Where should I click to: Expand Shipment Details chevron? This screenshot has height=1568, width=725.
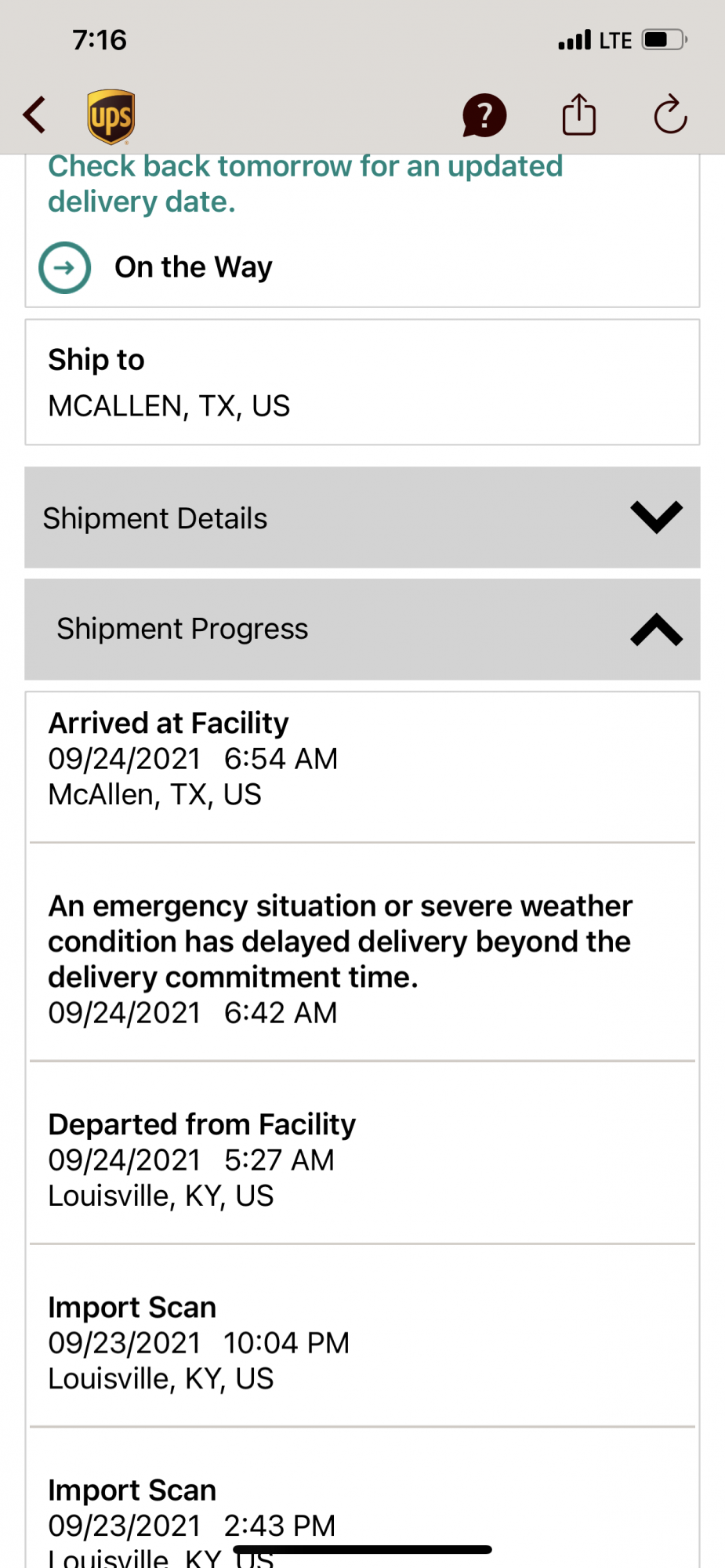656,517
